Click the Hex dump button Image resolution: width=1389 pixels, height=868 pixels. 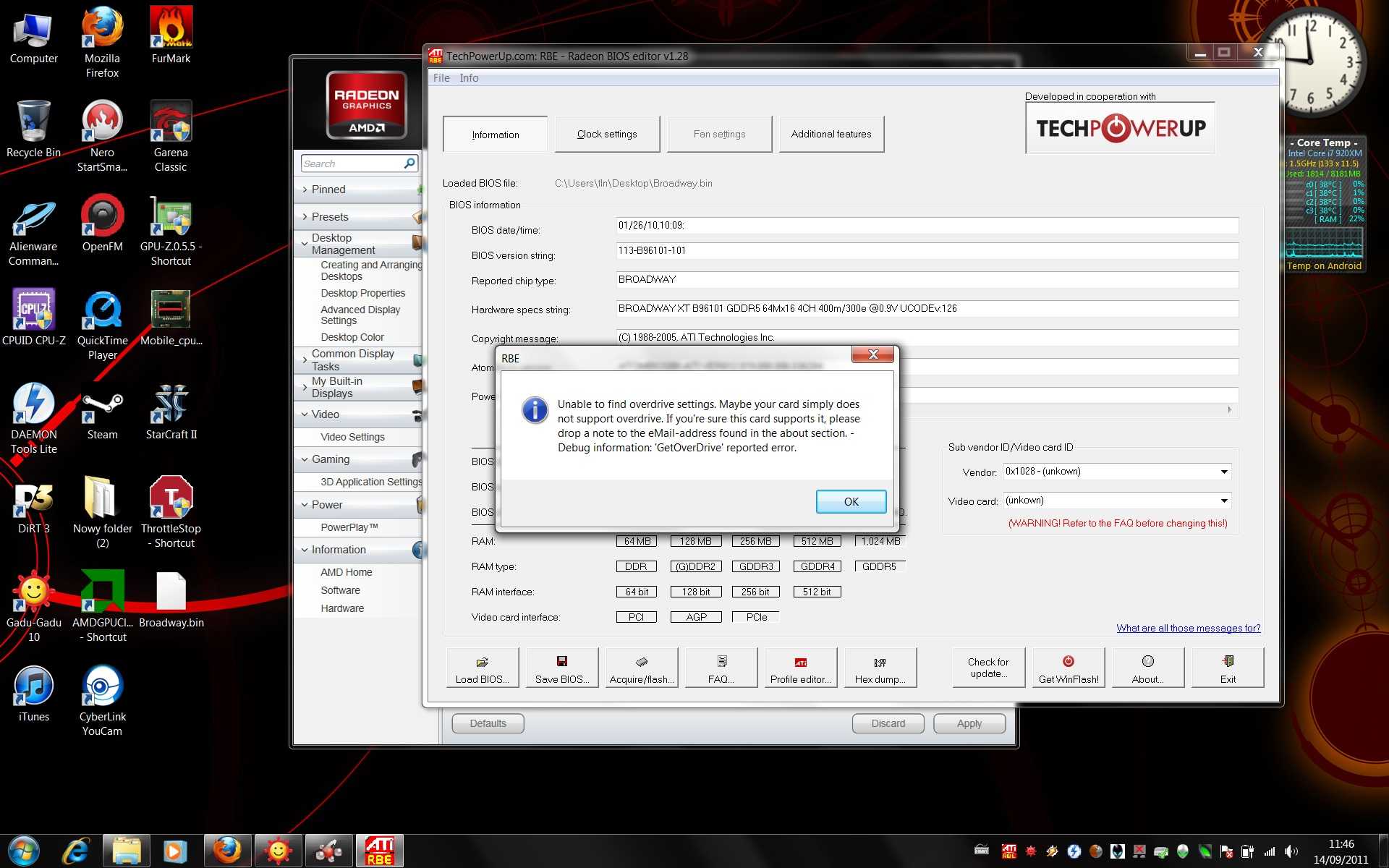[880, 668]
